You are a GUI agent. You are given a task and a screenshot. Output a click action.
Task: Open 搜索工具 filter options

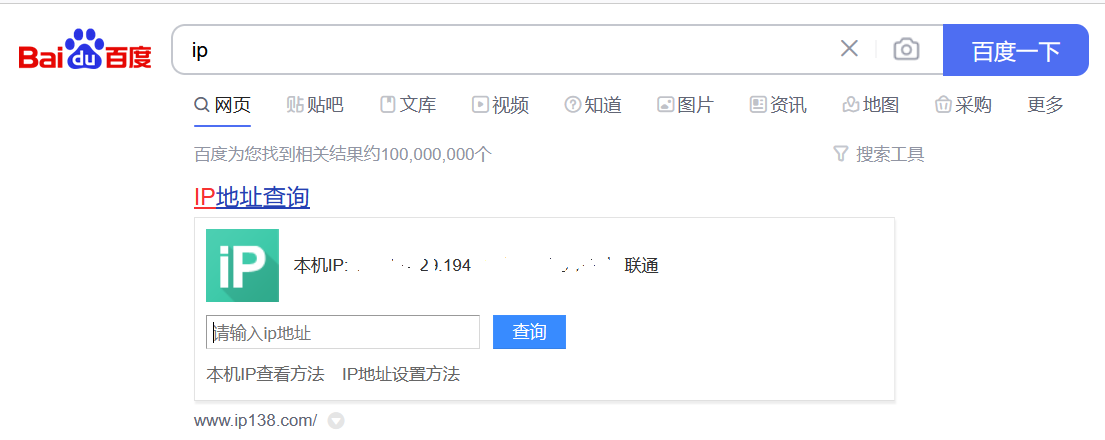click(x=878, y=154)
